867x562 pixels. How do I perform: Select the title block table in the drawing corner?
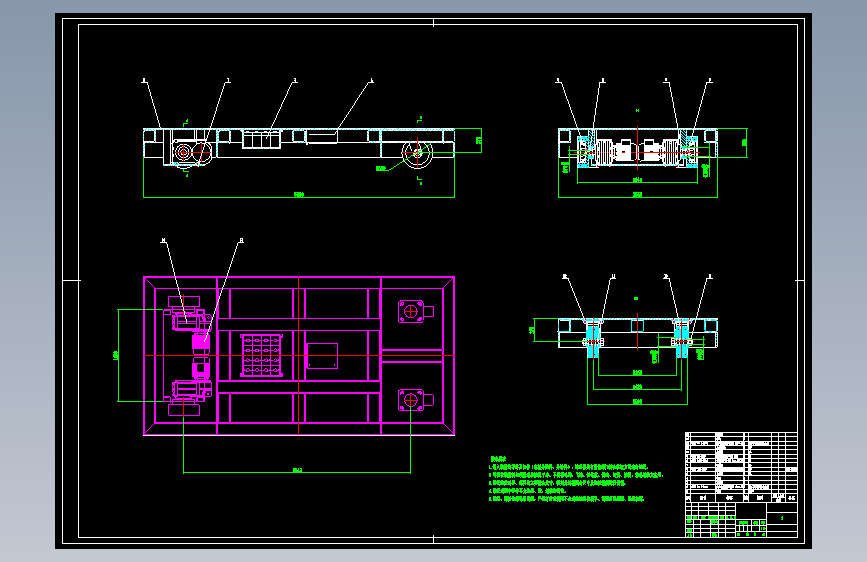tap(741, 485)
